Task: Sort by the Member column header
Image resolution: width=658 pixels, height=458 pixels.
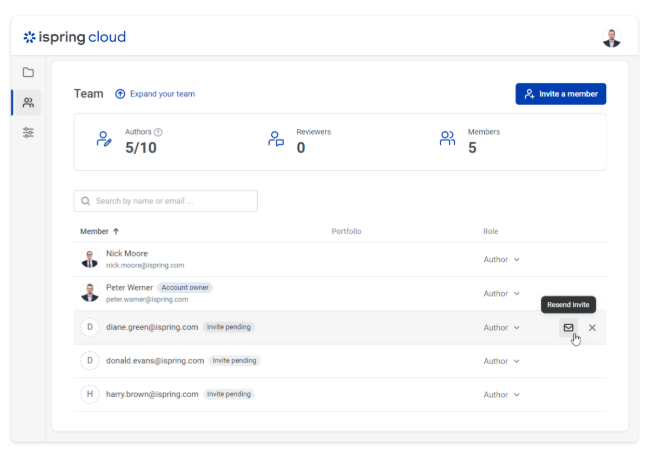Action: (x=94, y=231)
